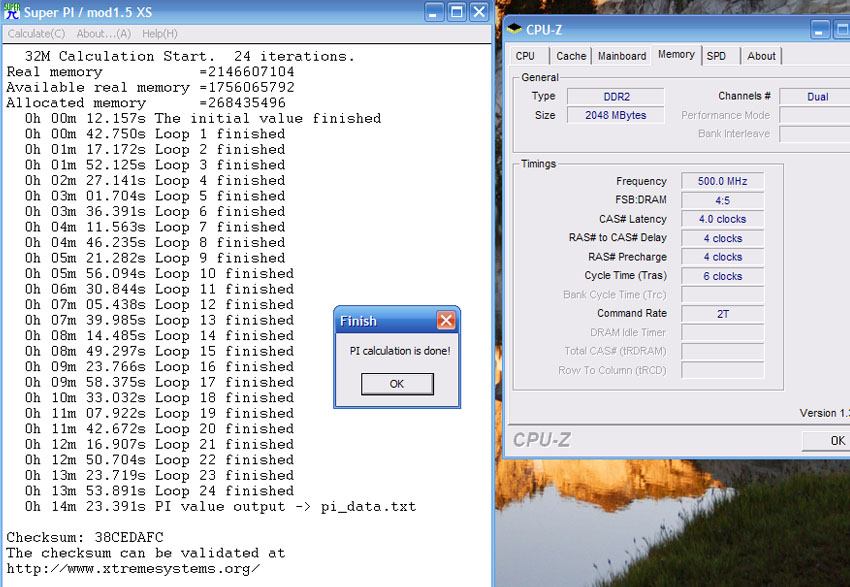Viewport: 850px width, 587px height.
Task: Switch to the SPD tab
Action: [x=716, y=56]
